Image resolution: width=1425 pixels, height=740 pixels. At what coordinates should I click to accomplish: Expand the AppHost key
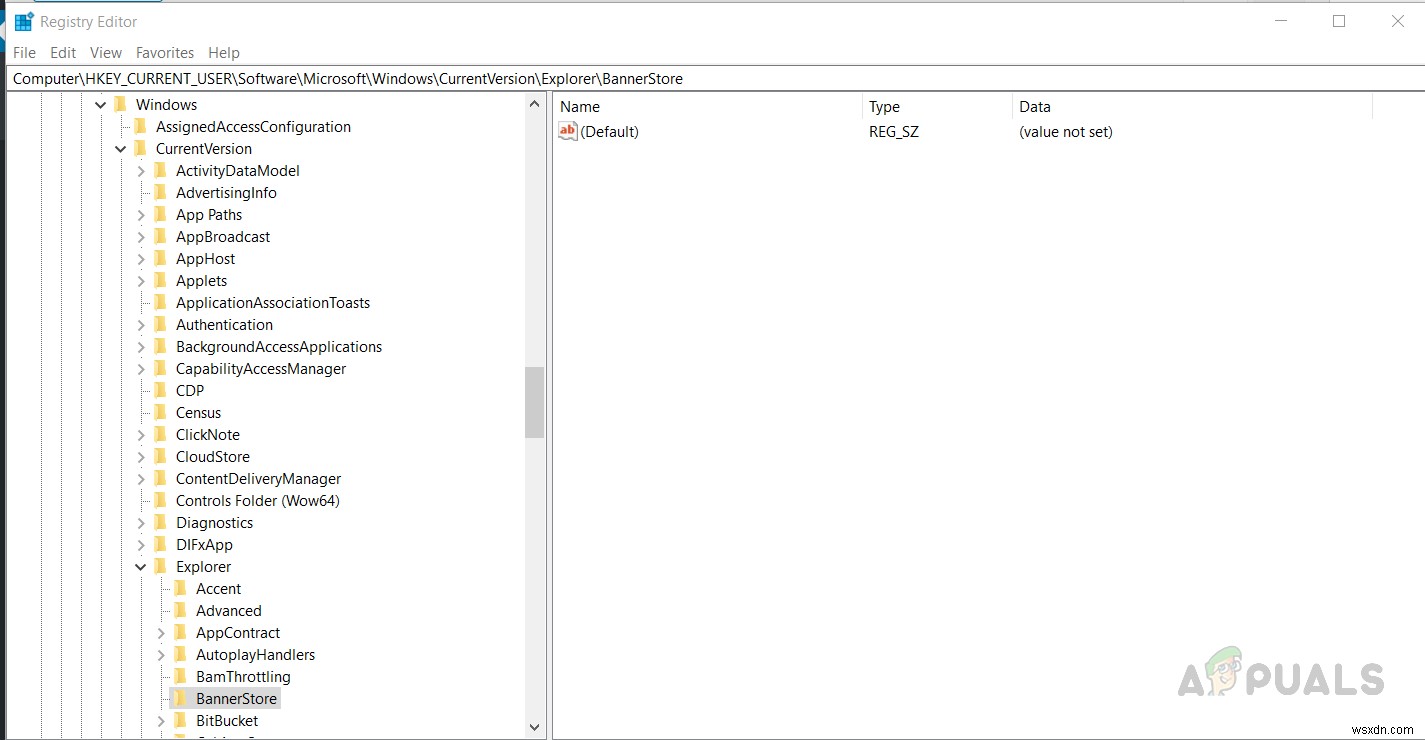[x=141, y=259]
